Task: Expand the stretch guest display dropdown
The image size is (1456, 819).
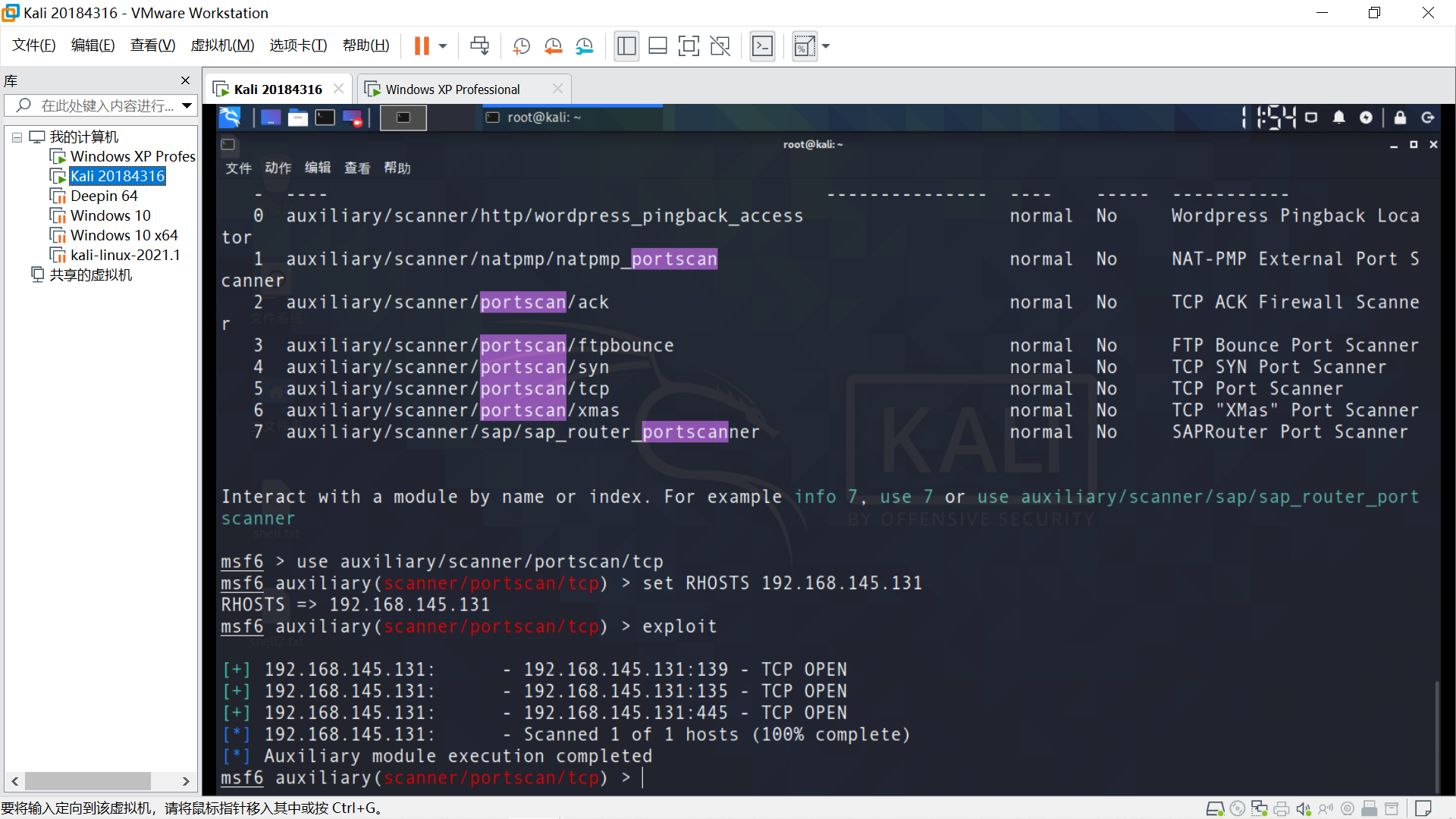Action: pyautogui.click(x=826, y=46)
